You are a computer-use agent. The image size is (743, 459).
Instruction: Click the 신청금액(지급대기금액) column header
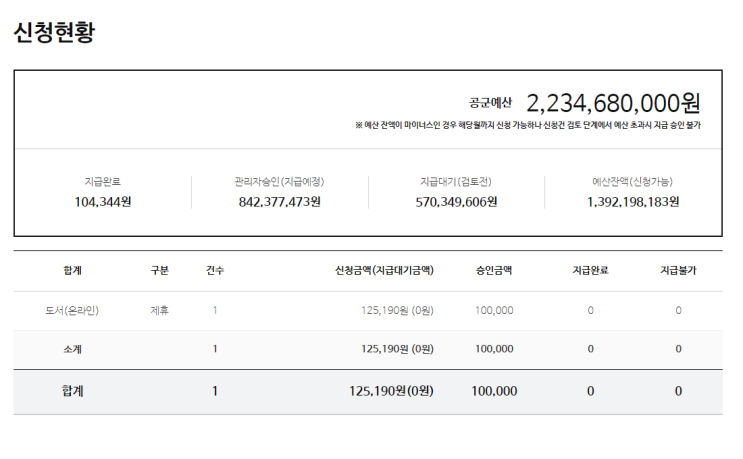click(x=384, y=270)
